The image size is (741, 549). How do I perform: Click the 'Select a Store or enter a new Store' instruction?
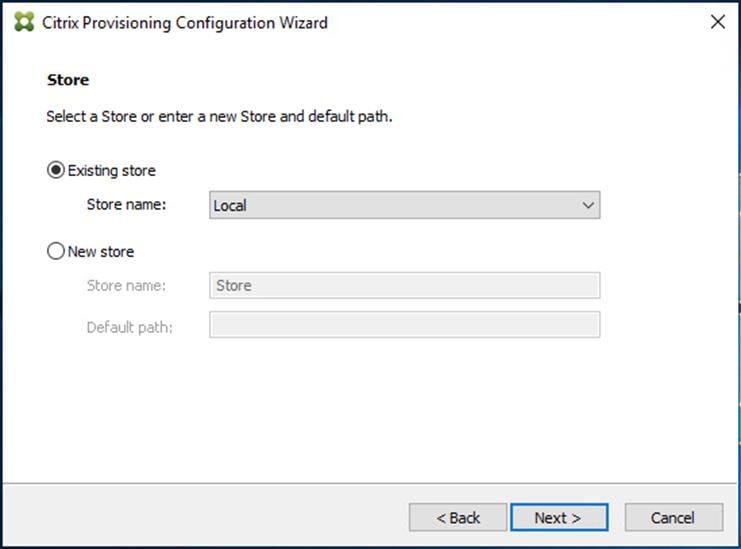click(x=219, y=116)
